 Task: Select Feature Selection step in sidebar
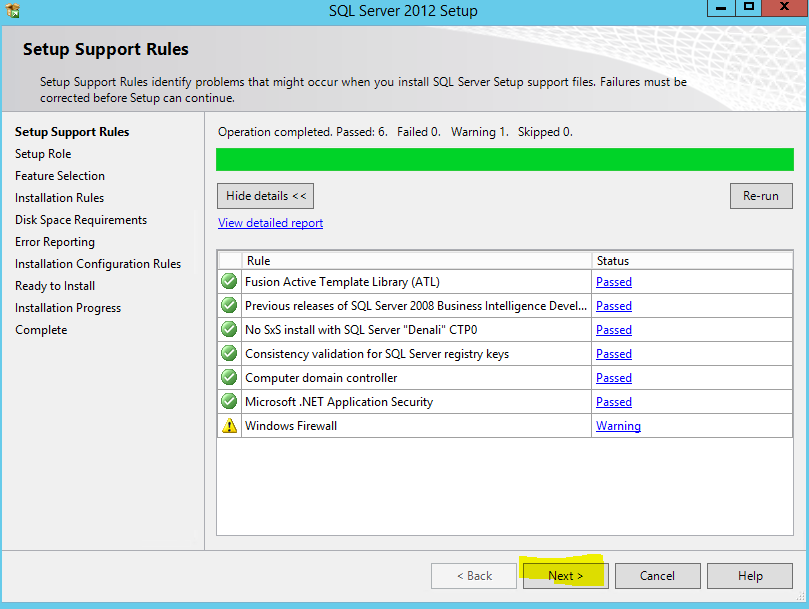60,176
